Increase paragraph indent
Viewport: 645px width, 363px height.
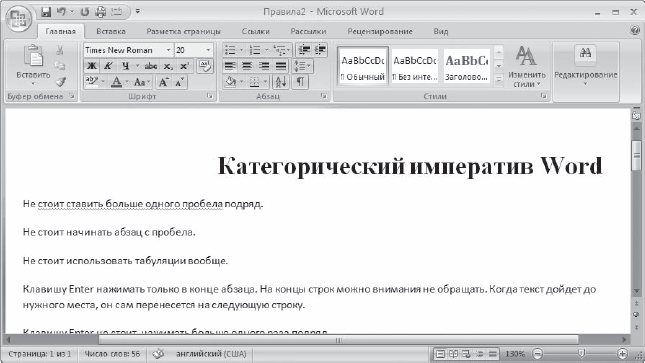(x=320, y=50)
